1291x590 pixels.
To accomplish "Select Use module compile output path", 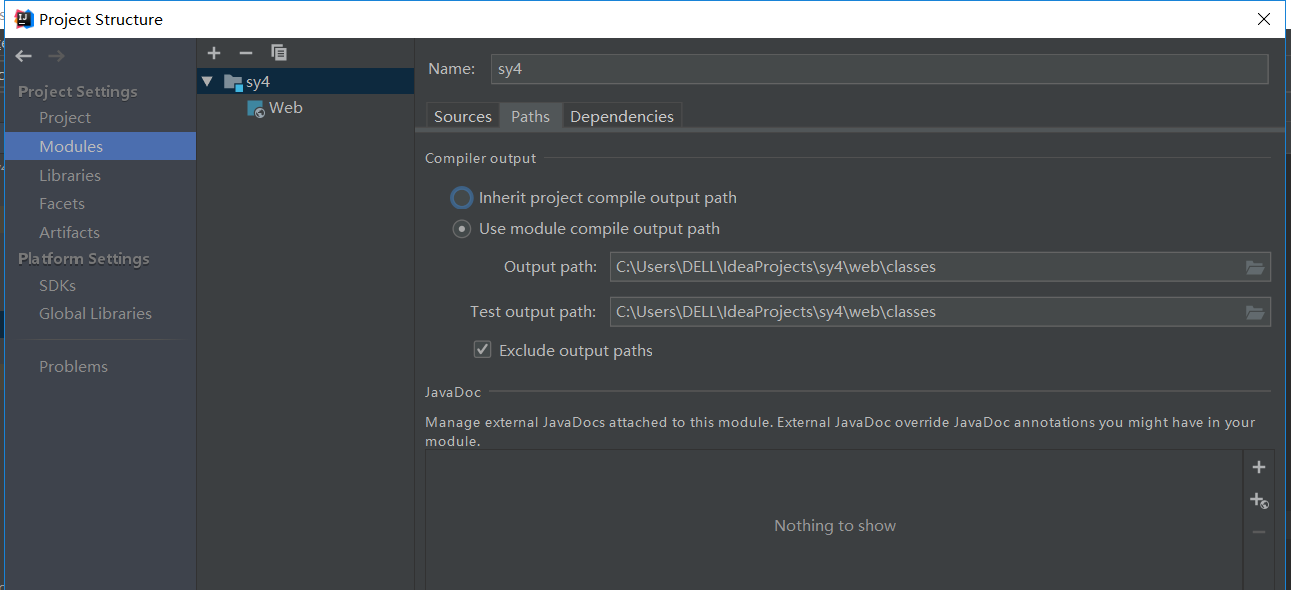I will [x=462, y=229].
